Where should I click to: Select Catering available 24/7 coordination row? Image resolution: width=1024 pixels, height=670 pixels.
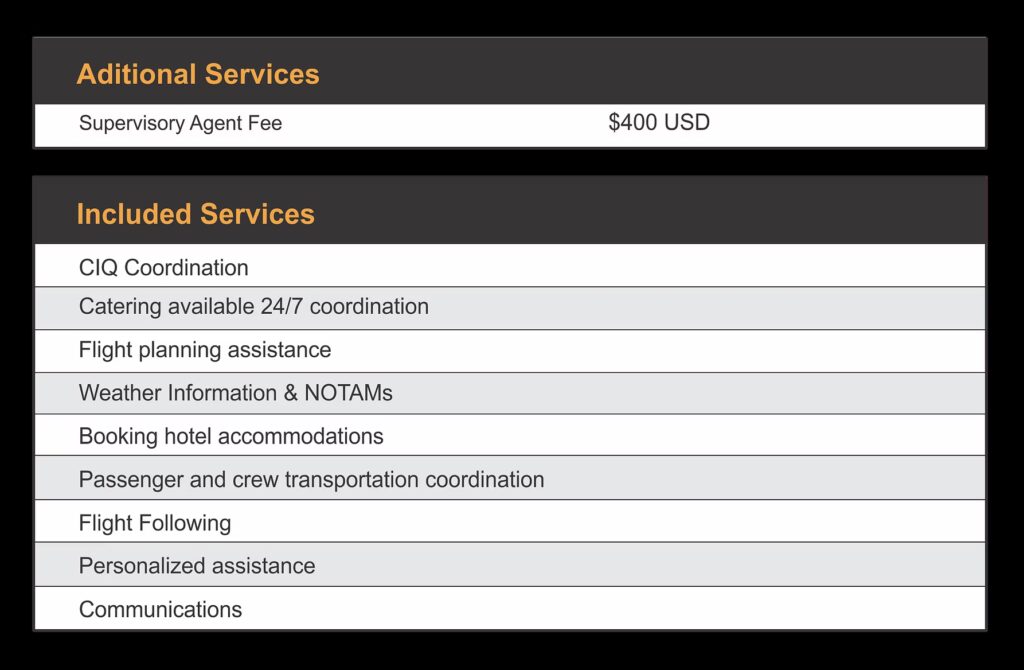pos(510,308)
